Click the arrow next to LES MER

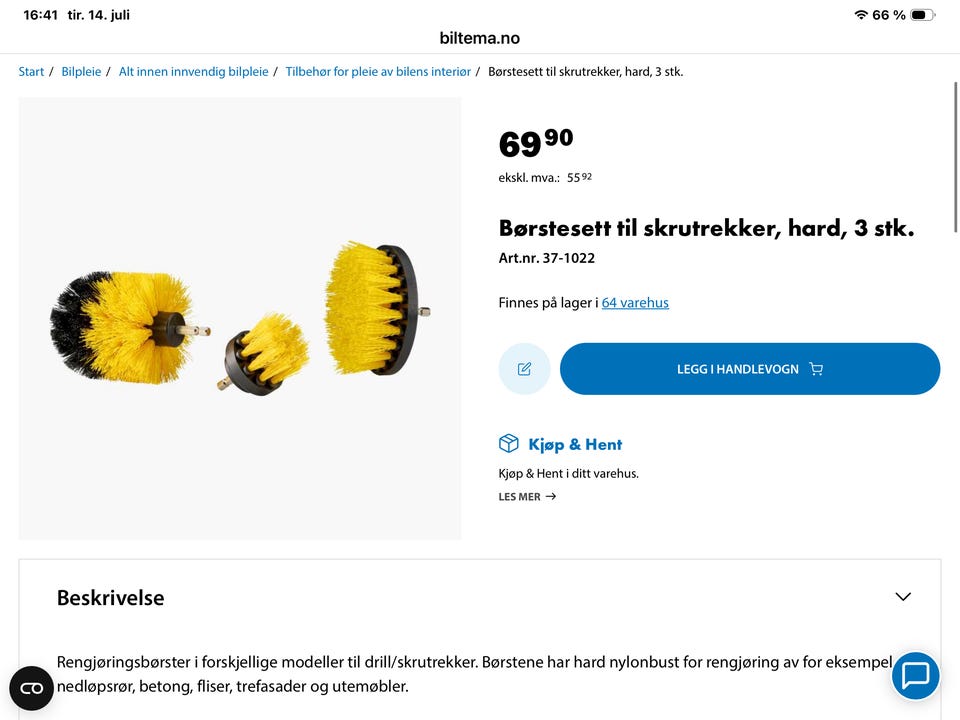[x=551, y=497]
